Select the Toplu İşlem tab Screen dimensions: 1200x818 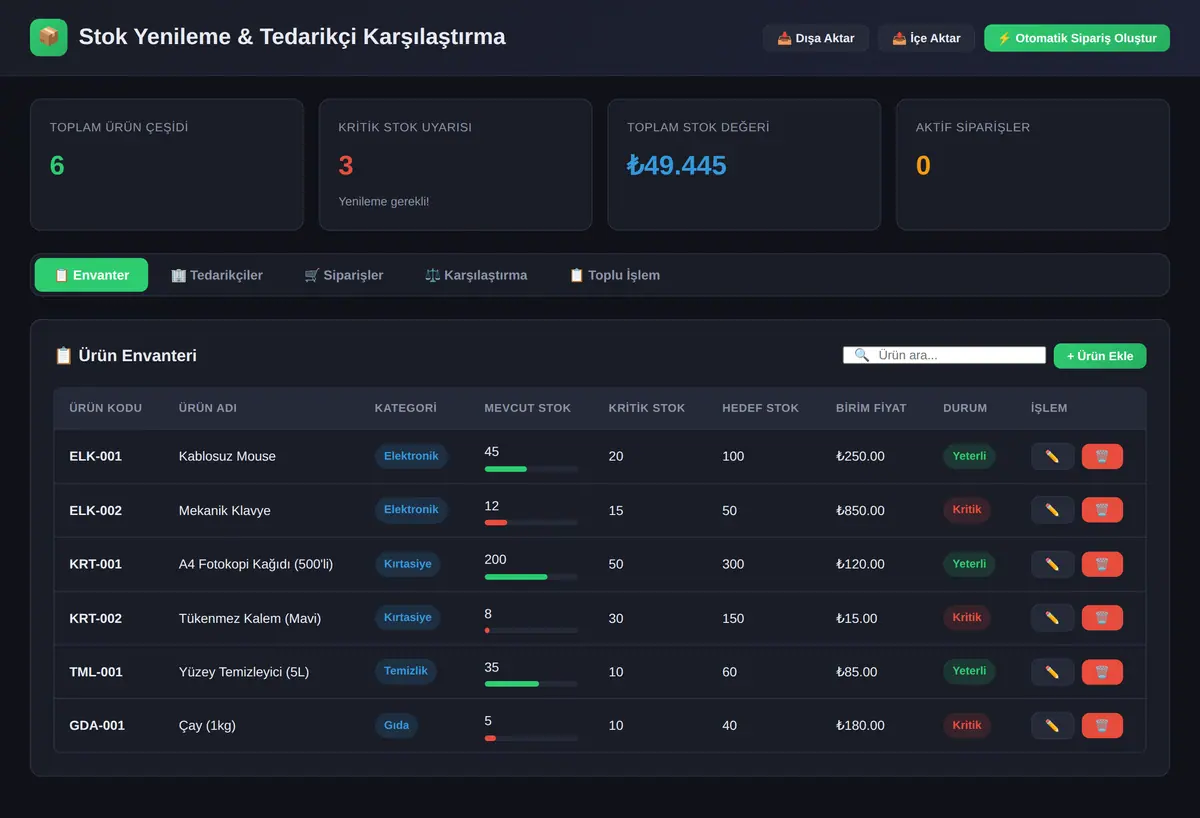click(x=614, y=275)
